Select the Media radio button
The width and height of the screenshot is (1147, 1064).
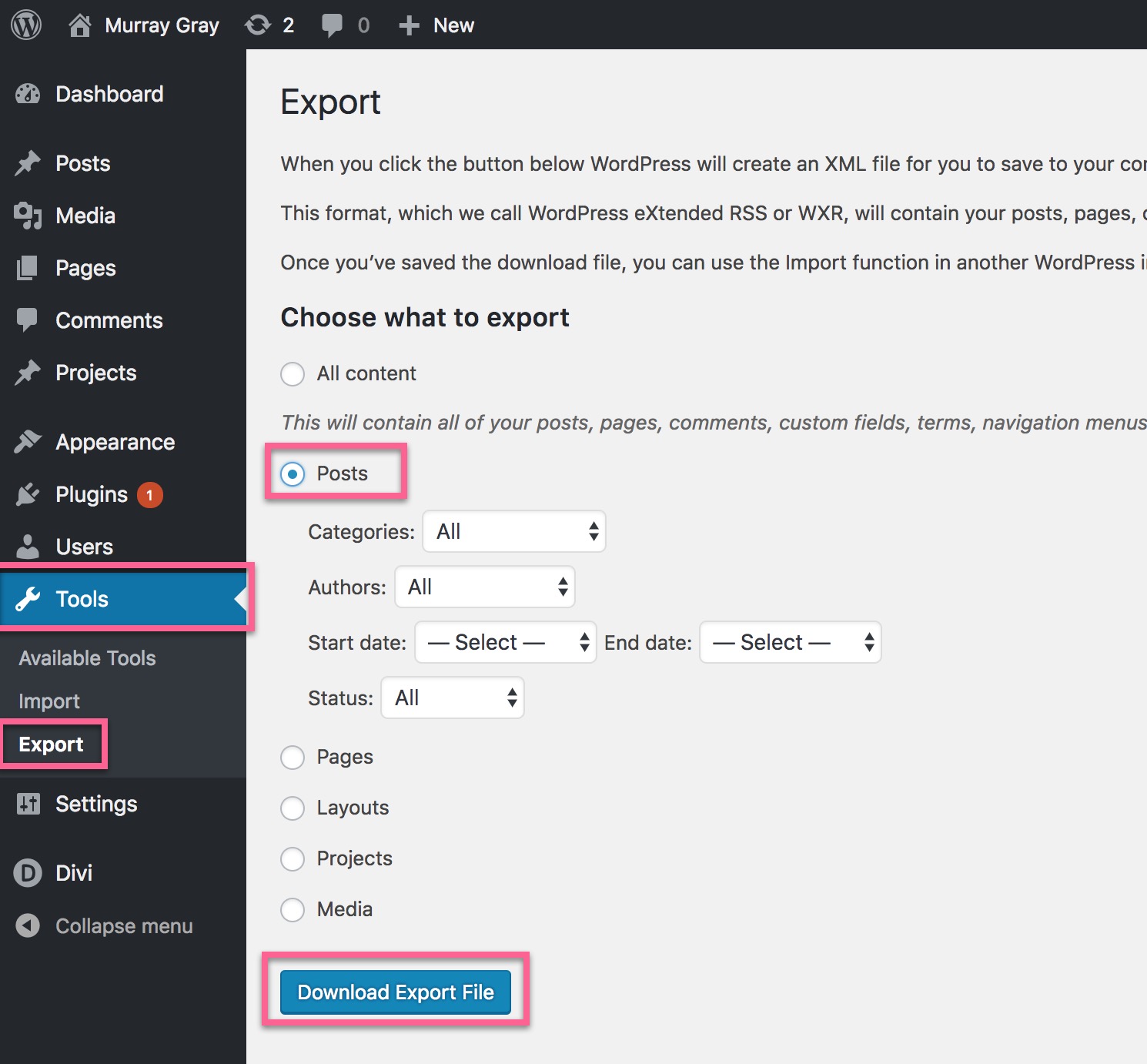tap(293, 910)
